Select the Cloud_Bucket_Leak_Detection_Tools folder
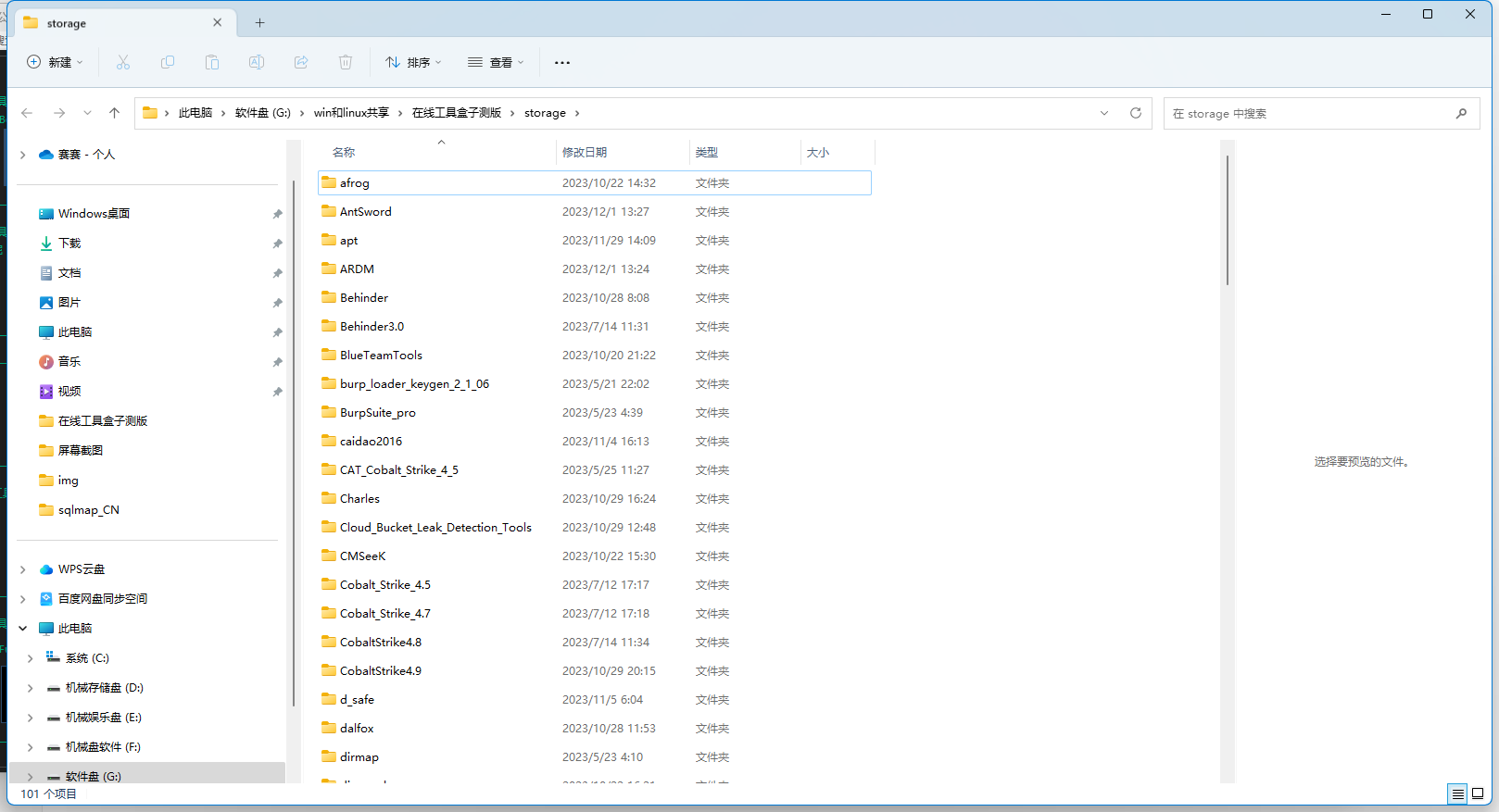The width and height of the screenshot is (1499, 812). [x=595, y=528]
